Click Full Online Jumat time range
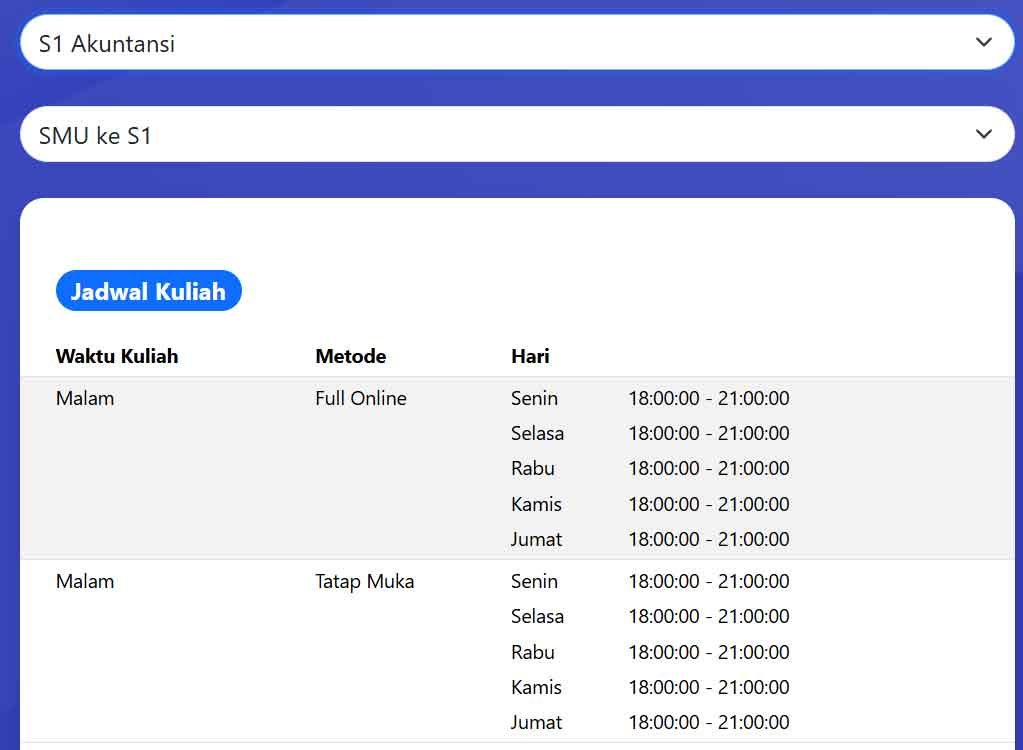Screen dimensions: 1023x750 point(709,539)
